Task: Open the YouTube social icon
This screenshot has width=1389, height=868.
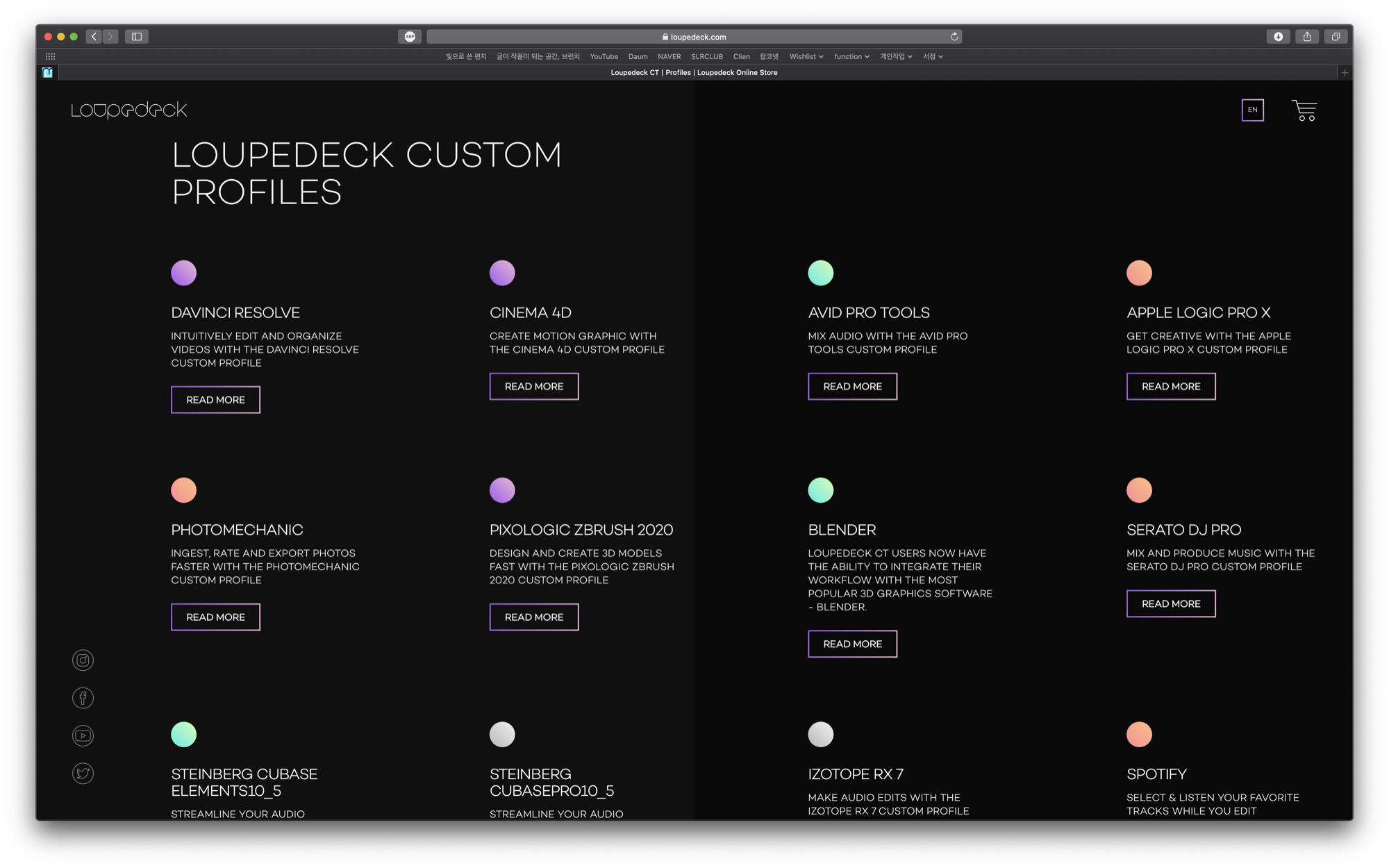Action: pyautogui.click(x=83, y=735)
